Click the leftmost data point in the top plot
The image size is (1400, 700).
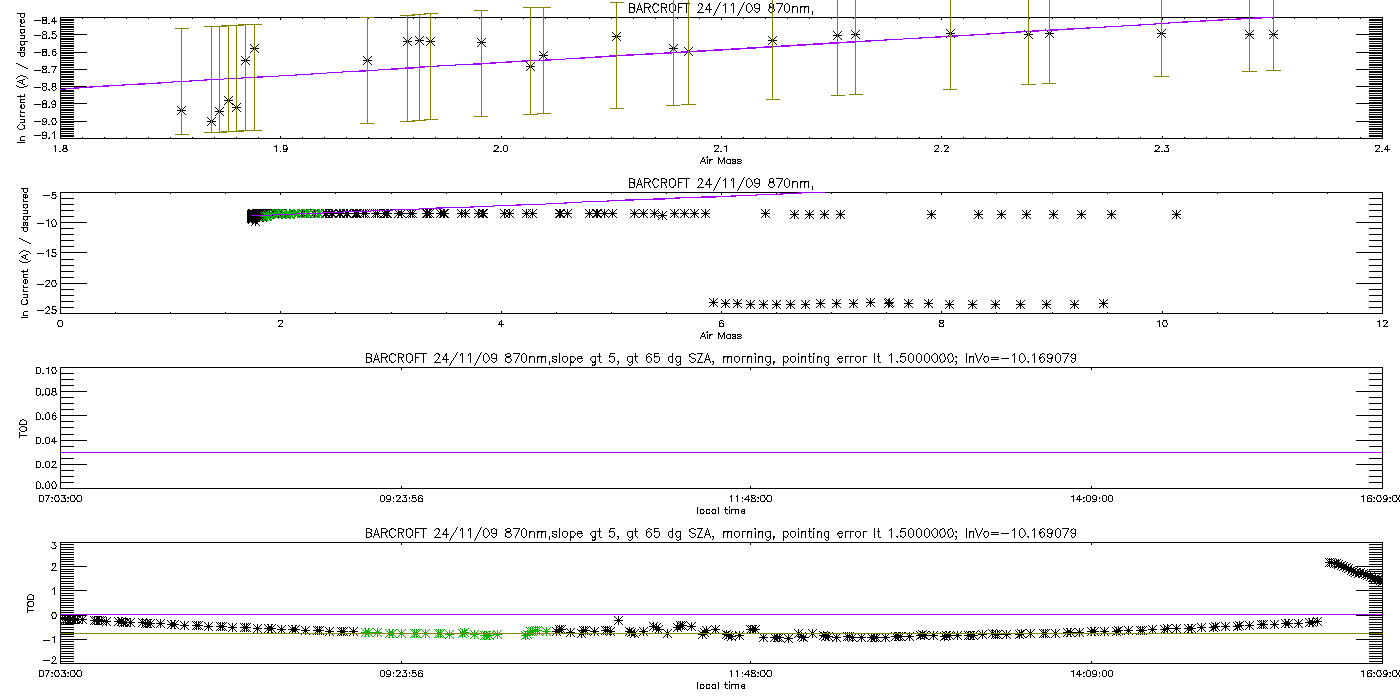click(181, 110)
